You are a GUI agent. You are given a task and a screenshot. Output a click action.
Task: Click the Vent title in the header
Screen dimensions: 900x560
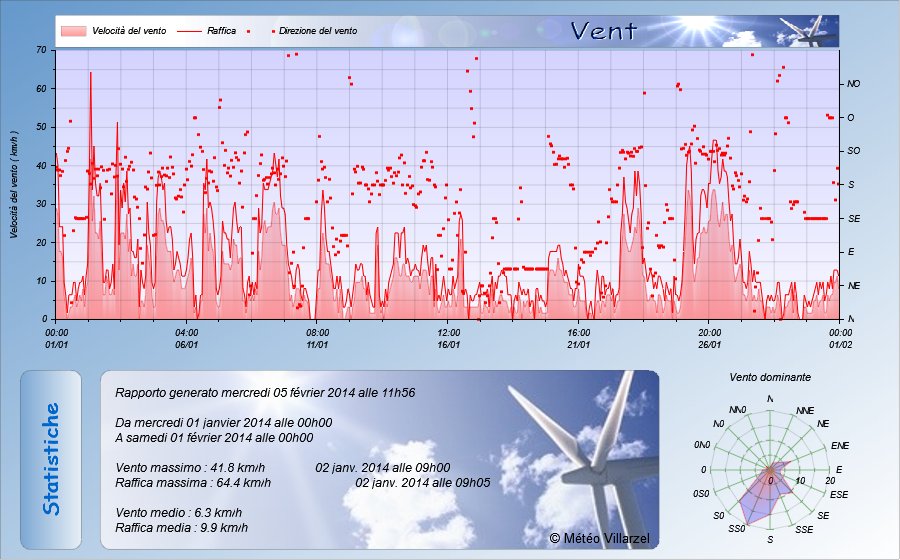click(604, 31)
